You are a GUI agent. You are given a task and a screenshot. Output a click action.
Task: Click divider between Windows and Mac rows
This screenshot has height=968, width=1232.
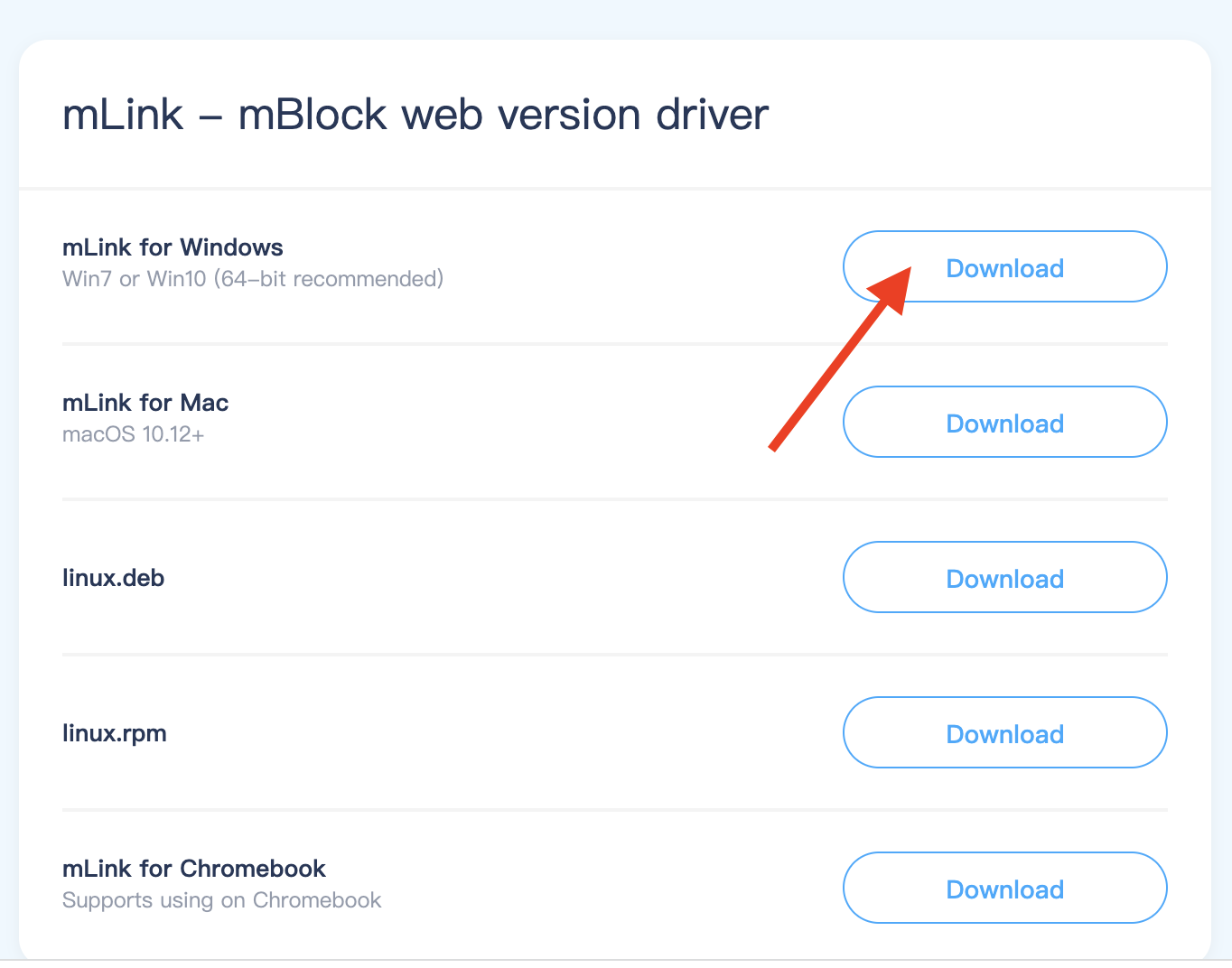pyautogui.click(x=614, y=344)
